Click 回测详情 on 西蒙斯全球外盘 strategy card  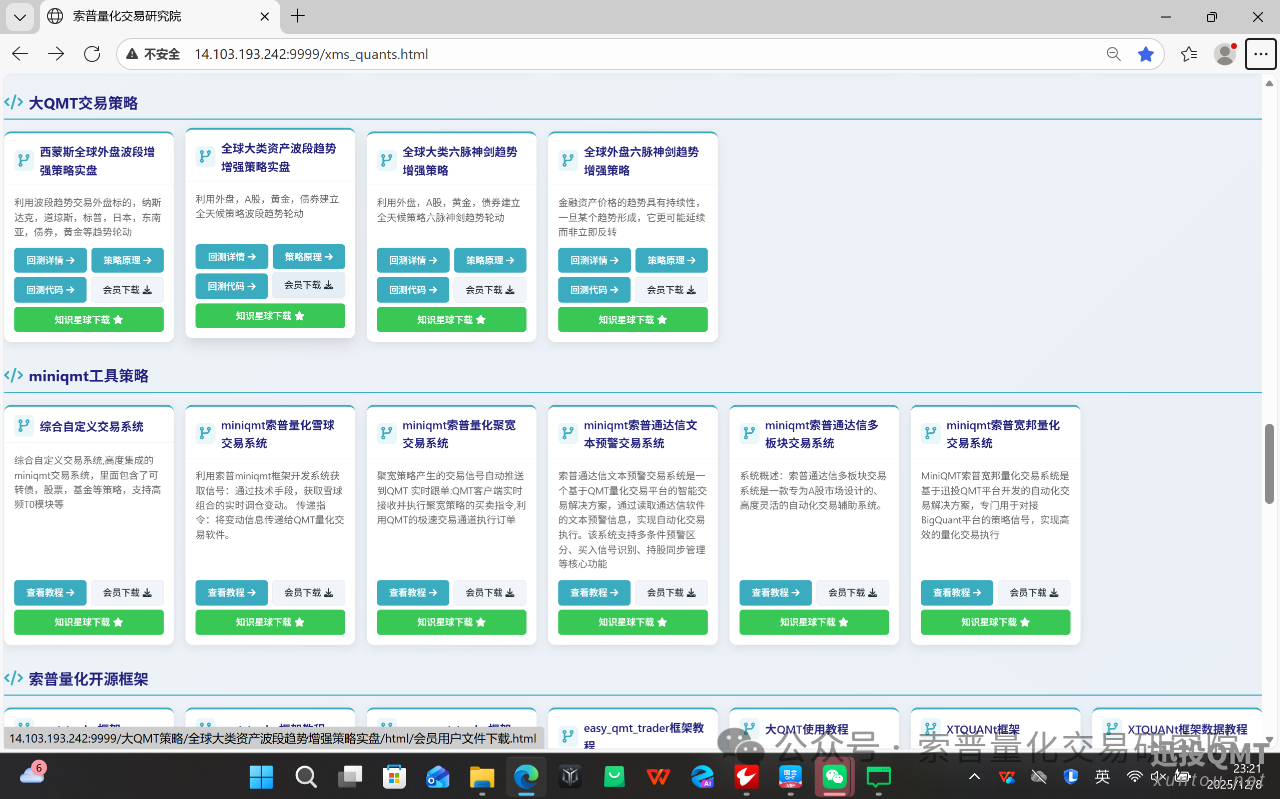point(50,260)
